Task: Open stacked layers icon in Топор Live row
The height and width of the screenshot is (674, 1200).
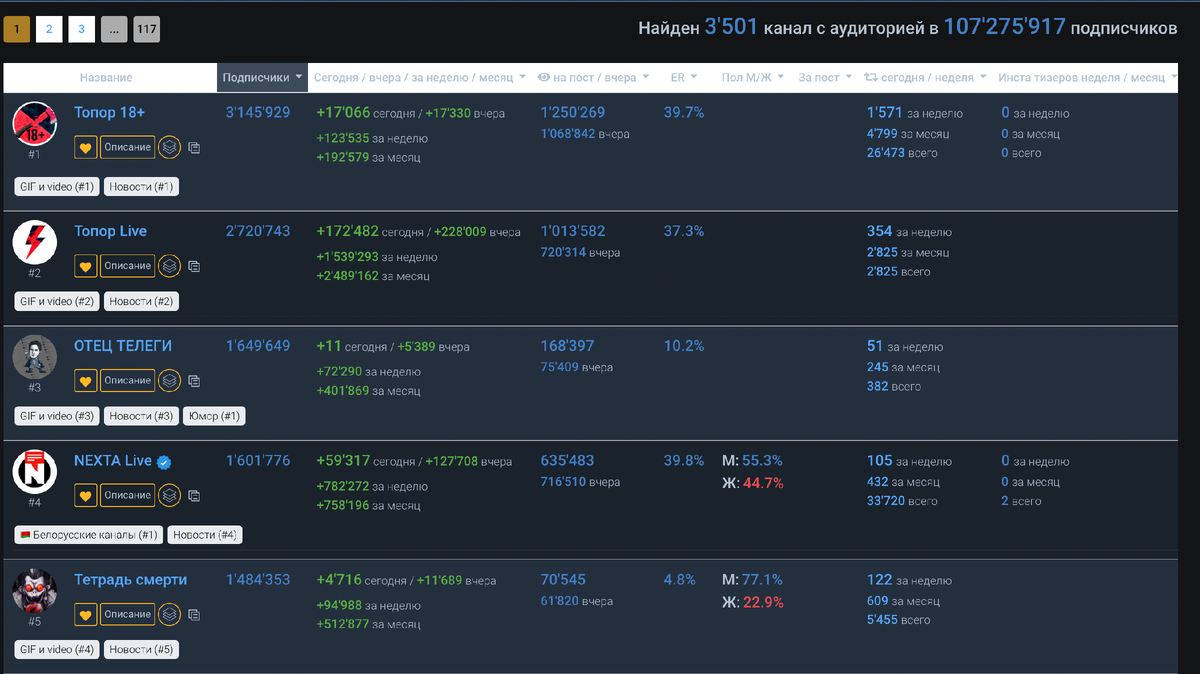Action: [x=170, y=266]
